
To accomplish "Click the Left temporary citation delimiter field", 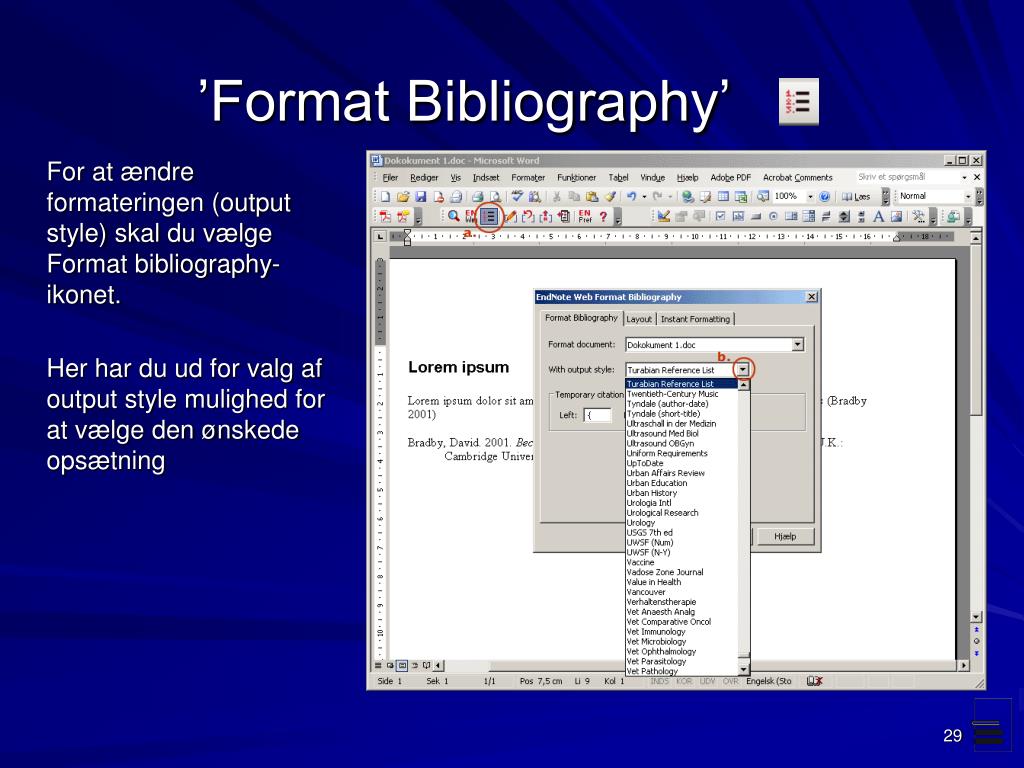I will [x=598, y=415].
